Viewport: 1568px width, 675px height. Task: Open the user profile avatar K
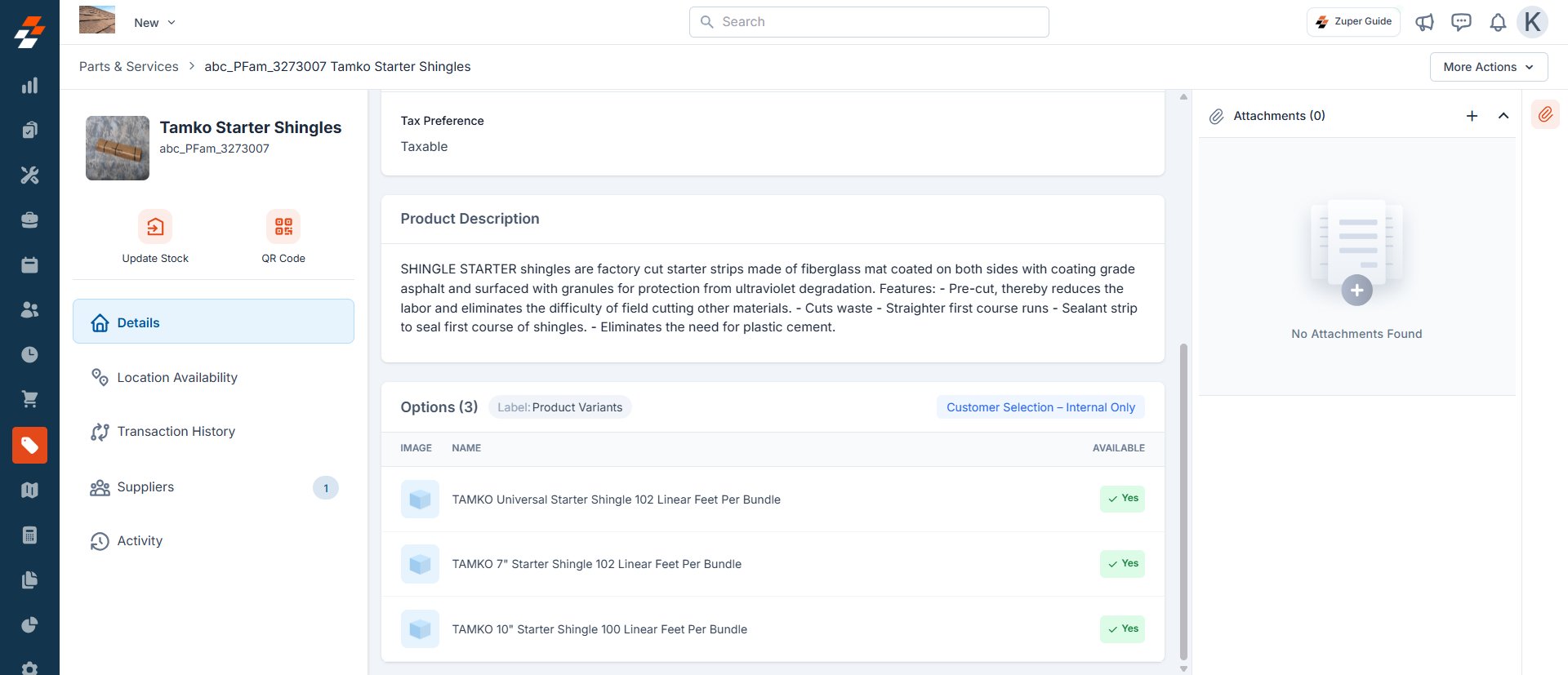tap(1532, 22)
